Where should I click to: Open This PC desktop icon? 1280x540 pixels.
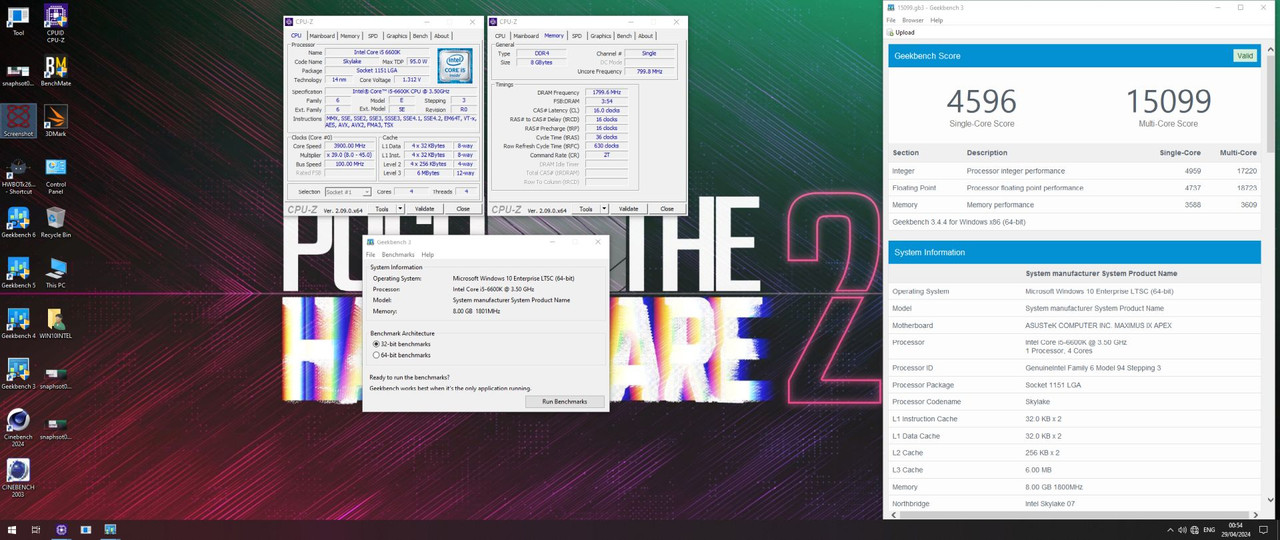click(56, 273)
